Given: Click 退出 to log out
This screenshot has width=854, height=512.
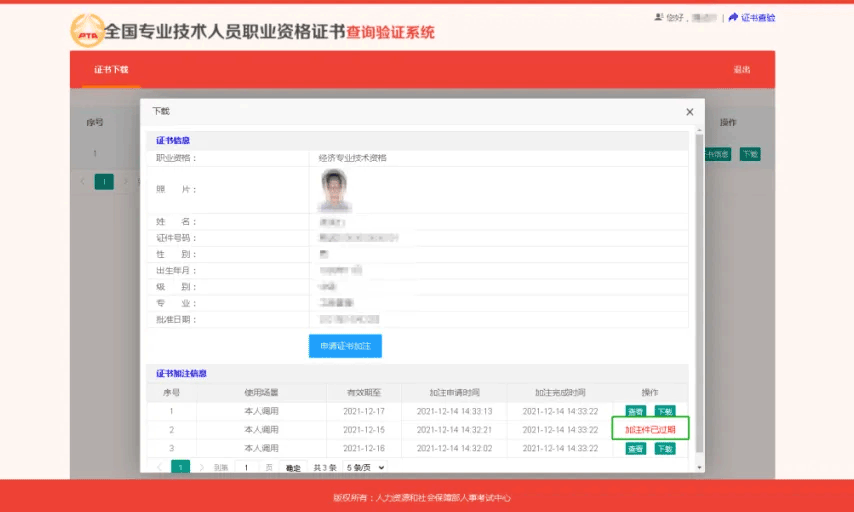Looking at the screenshot, I should [741, 70].
